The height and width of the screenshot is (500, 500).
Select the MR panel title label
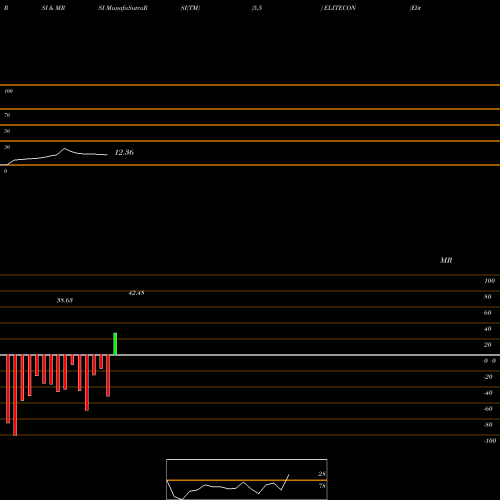click(x=446, y=260)
